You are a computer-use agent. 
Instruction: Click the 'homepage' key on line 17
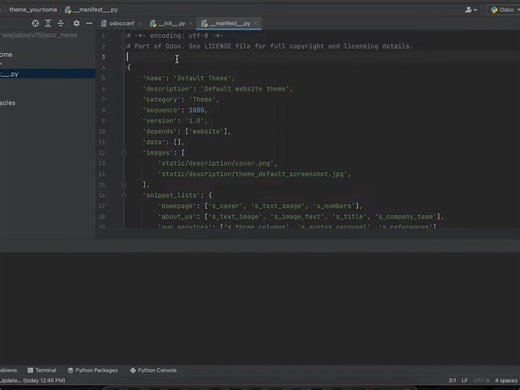pyautogui.click(x=177, y=206)
